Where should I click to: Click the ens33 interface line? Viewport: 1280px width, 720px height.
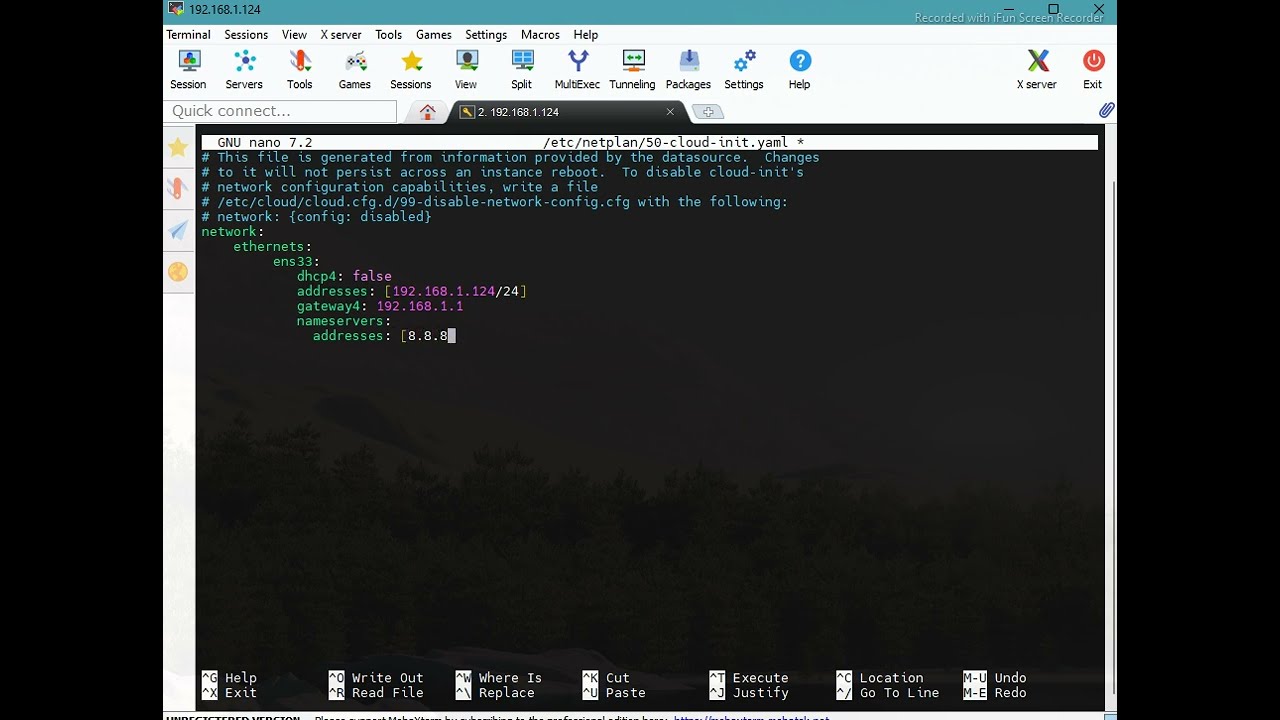[x=297, y=261]
